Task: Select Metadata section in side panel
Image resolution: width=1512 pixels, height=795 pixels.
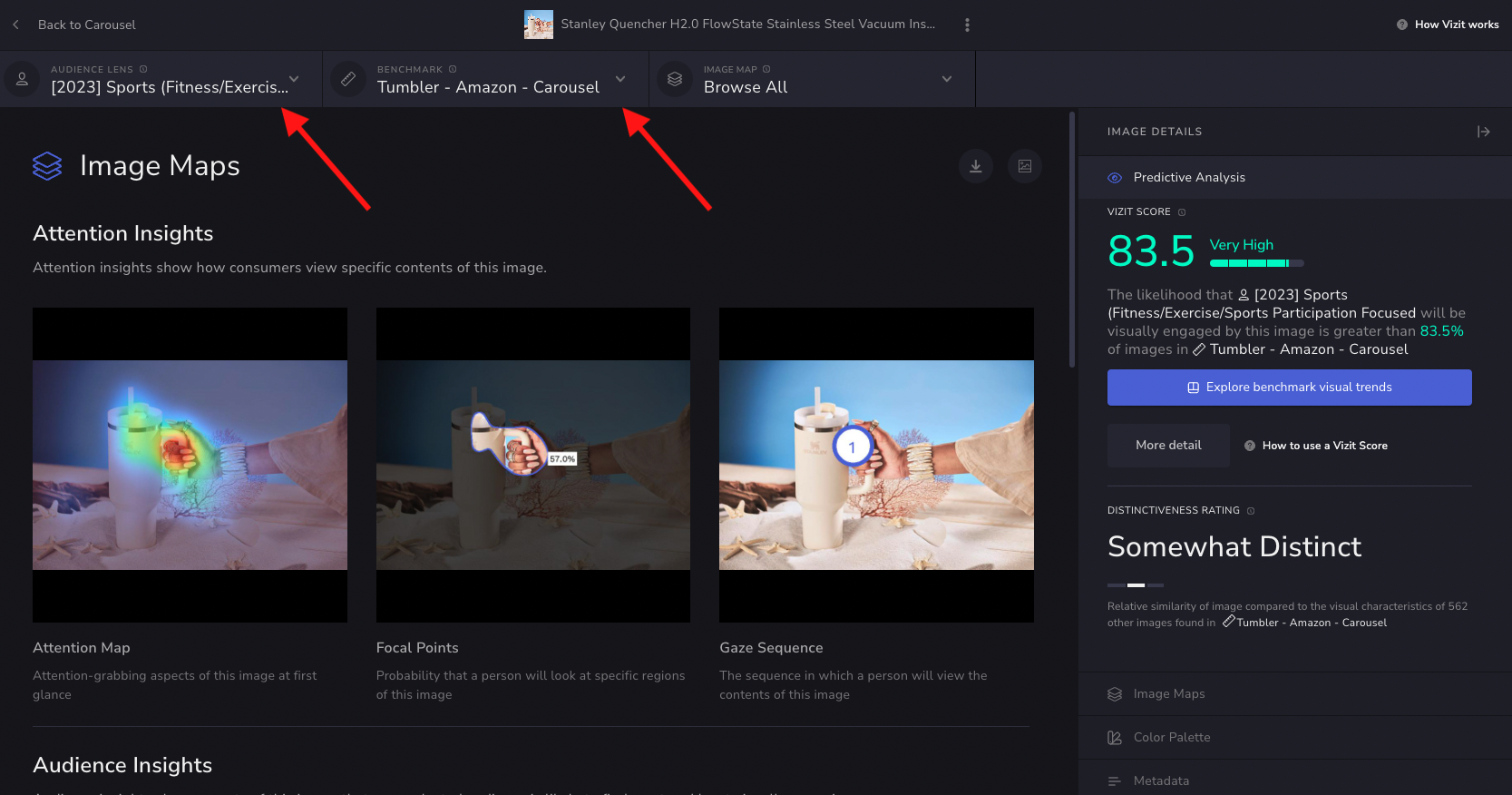Action: click(x=1161, y=780)
